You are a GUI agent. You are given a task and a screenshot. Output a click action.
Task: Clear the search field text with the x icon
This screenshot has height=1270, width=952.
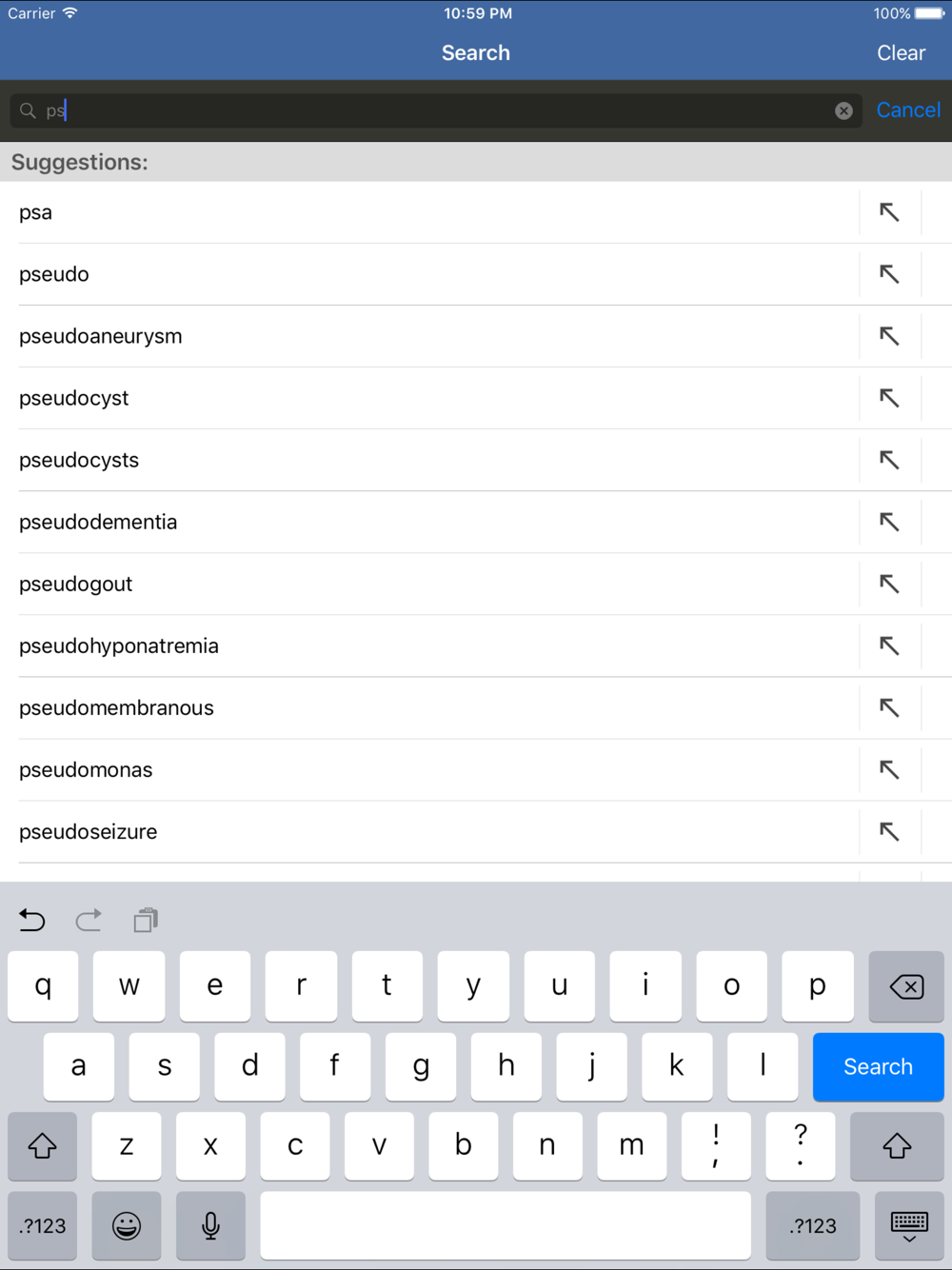pyautogui.click(x=843, y=110)
